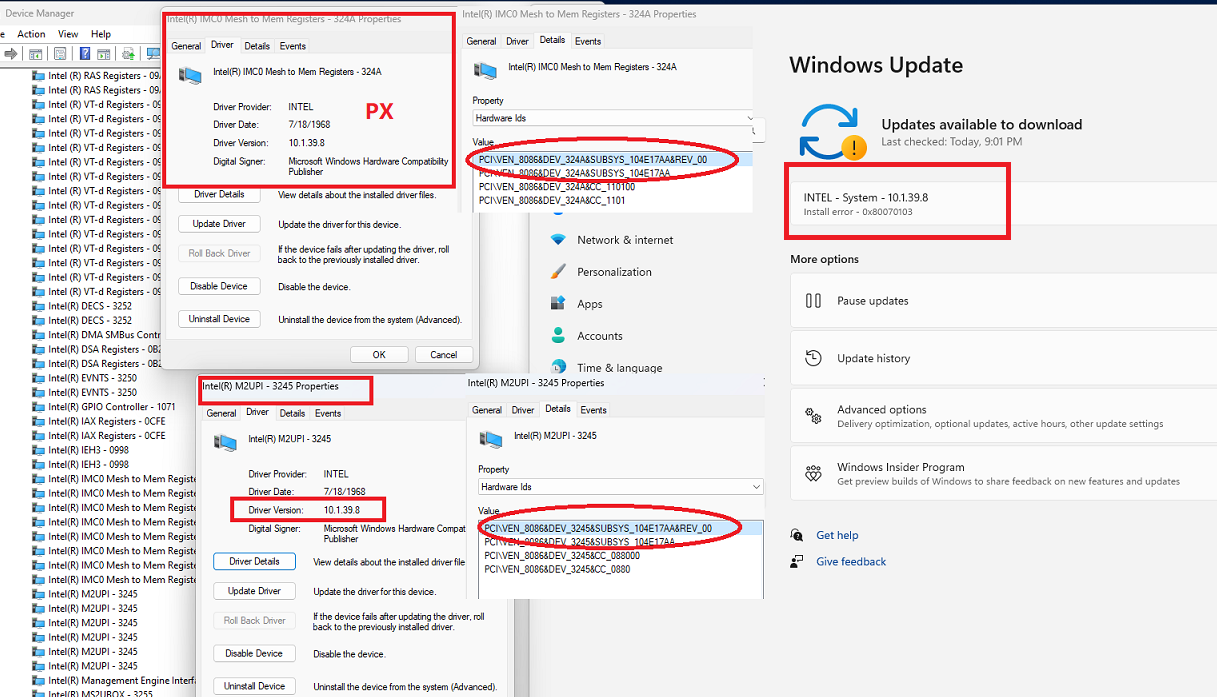Open Property dropdown in M2UPI 3245 Details dialog

point(620,487)
